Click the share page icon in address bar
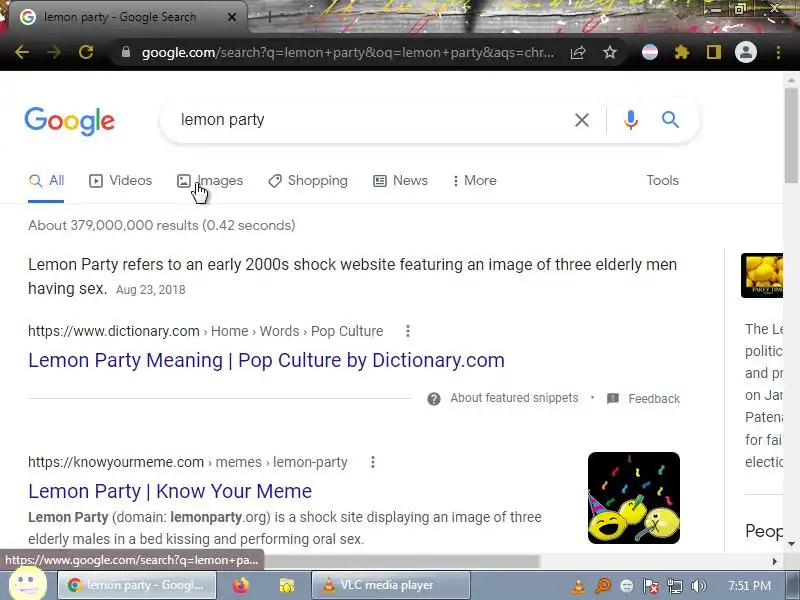The image size is (800, 600). click(x=578, y=52)
